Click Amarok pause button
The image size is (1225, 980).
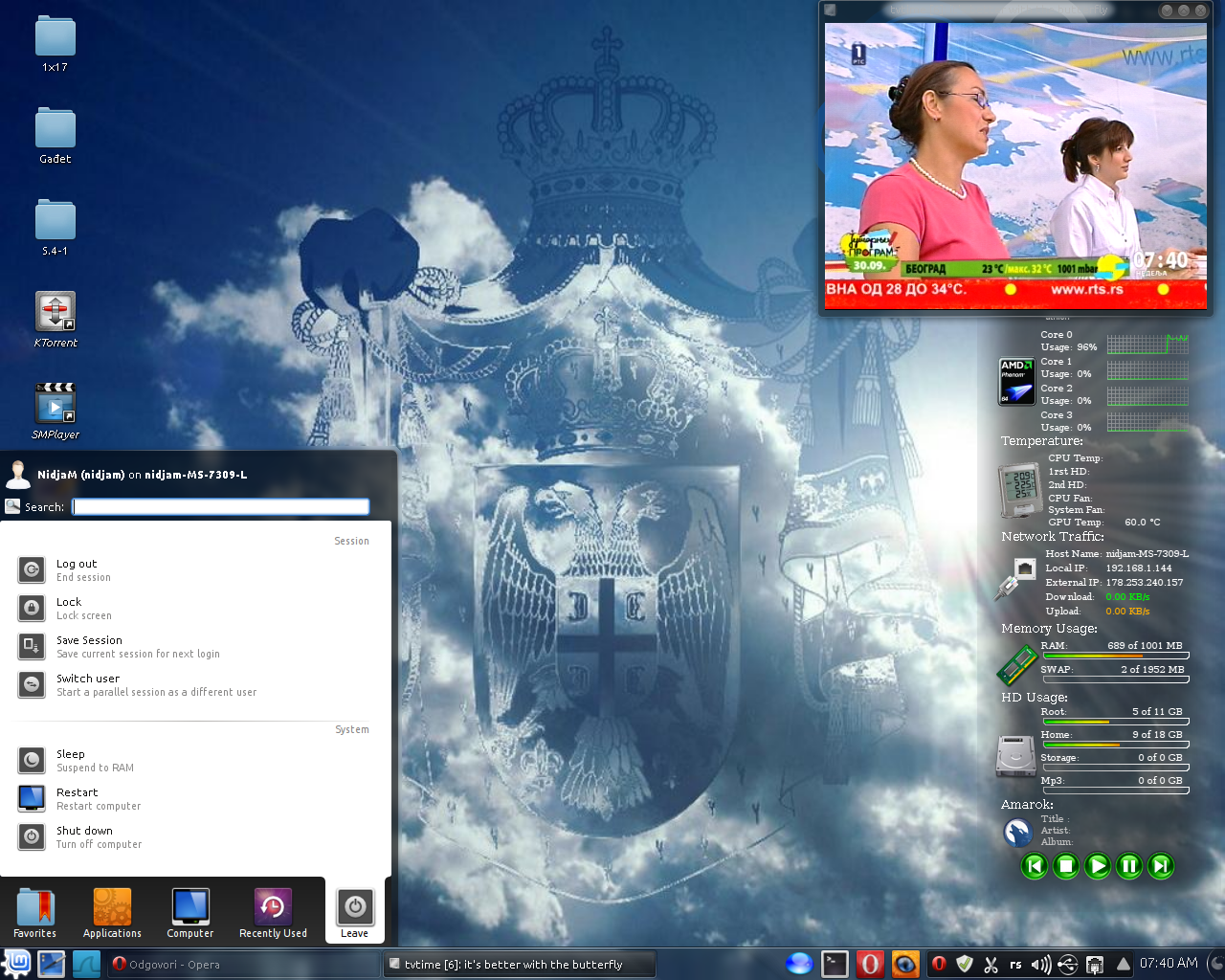click(1129, 866)
